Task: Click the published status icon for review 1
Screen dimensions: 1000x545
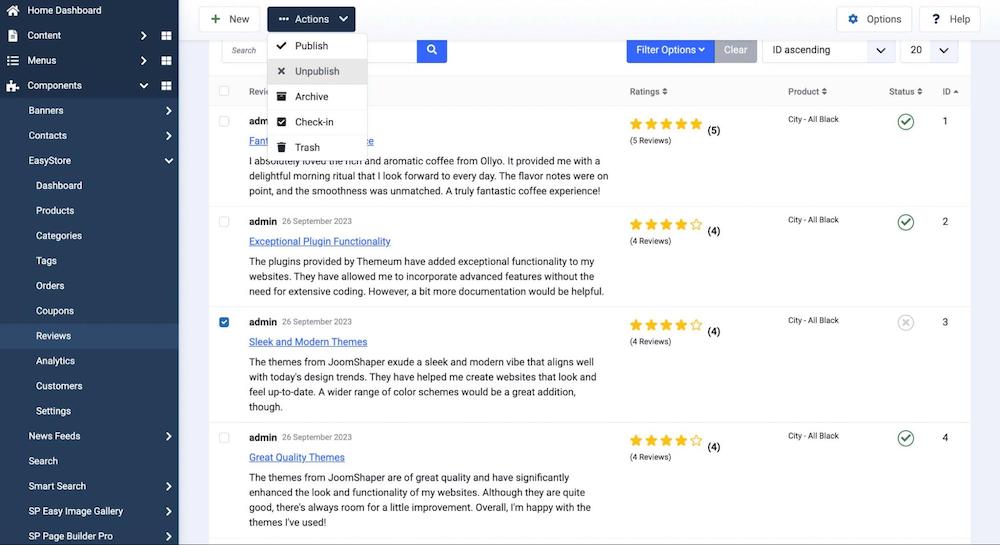Action: coord(905,122)
